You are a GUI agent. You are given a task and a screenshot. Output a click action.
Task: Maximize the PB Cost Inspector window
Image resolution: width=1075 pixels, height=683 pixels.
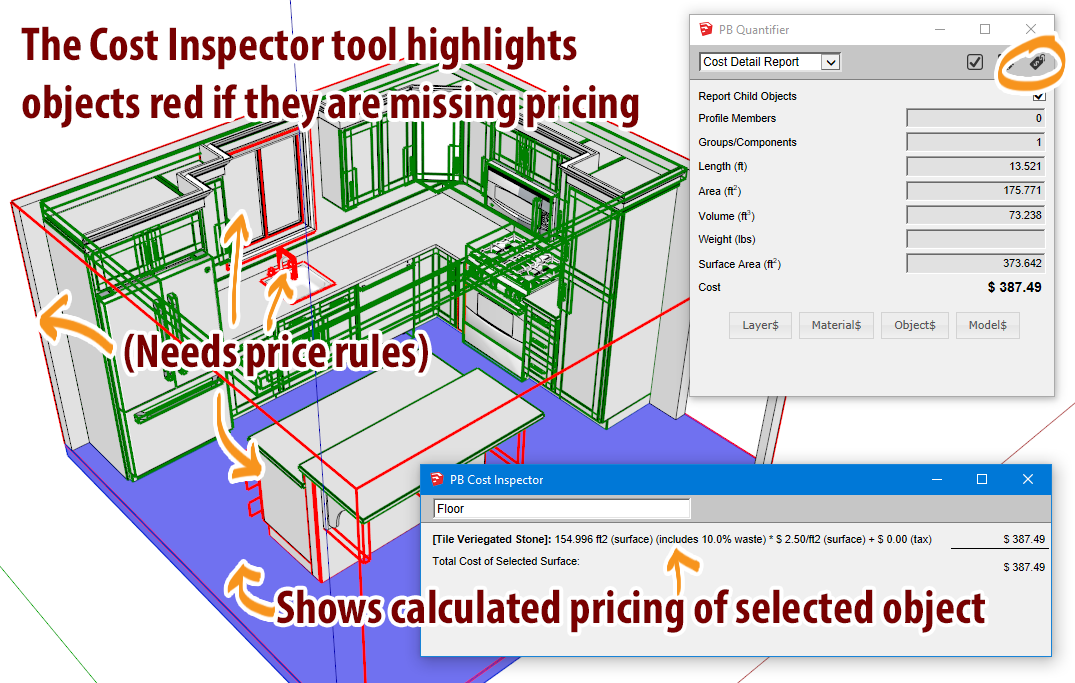[982, 480]
